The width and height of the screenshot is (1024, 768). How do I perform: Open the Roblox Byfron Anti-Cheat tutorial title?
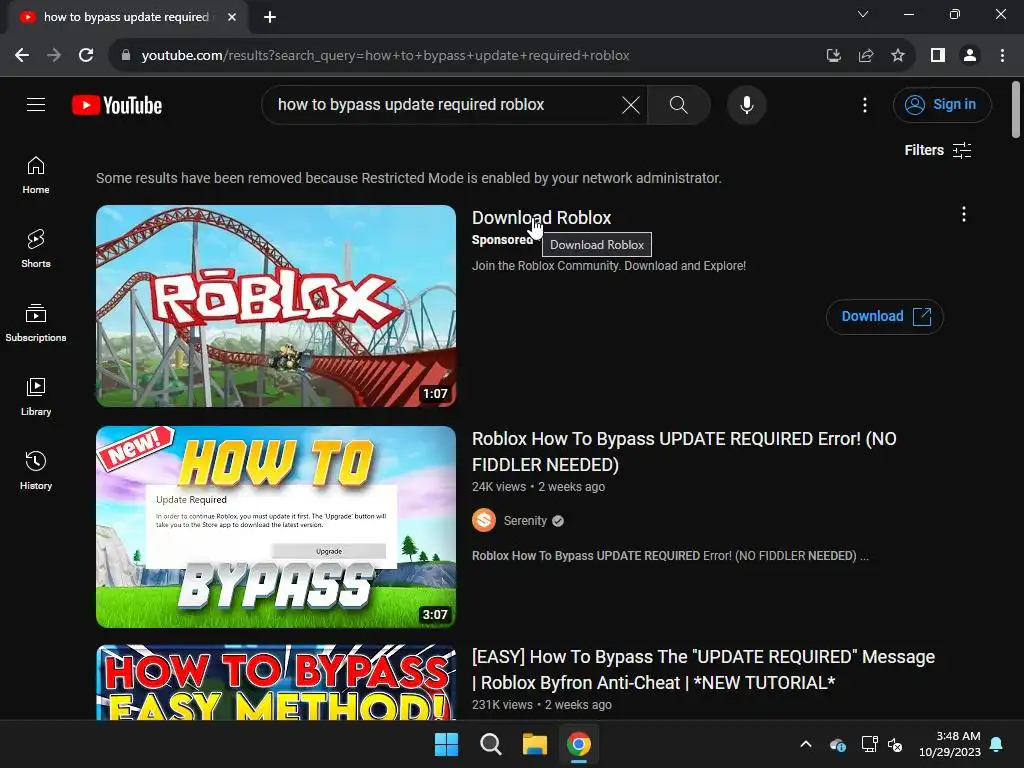point(703,669)
